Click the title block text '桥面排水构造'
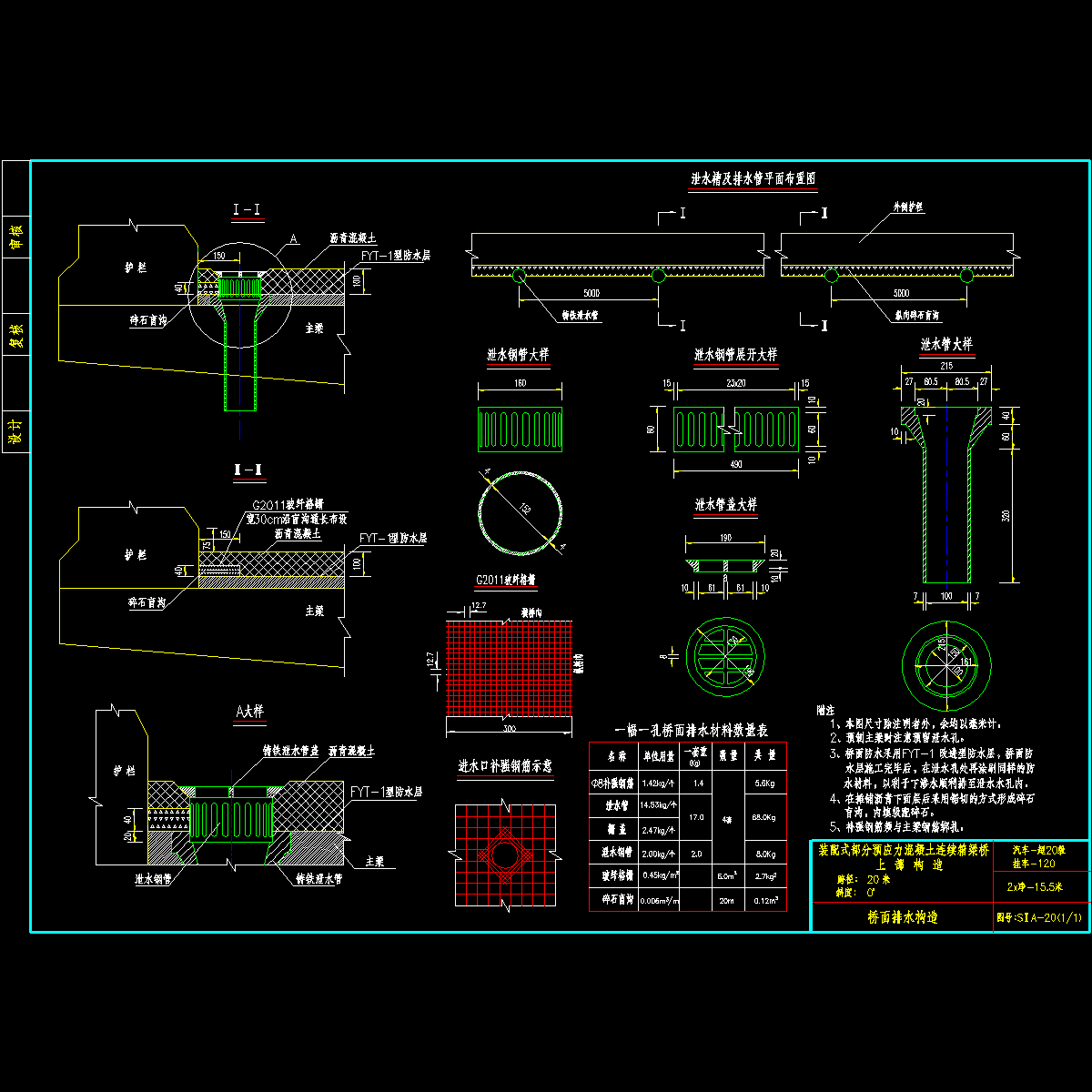Viewport: 1092px width, 1092px height. (x=902, y=917)
